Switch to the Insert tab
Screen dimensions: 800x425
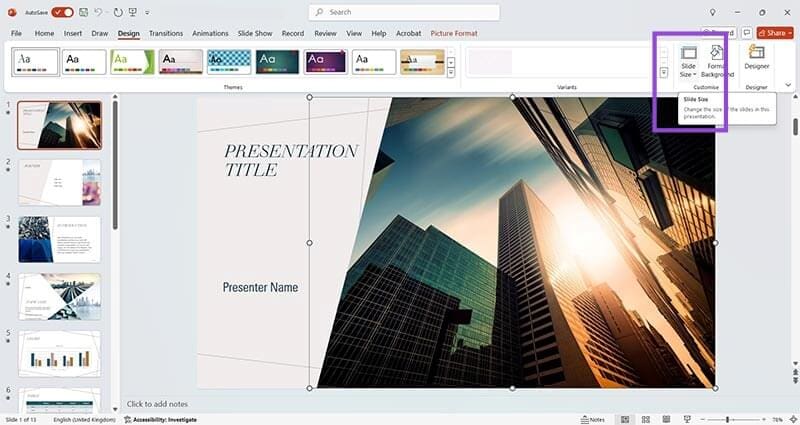[x=73, y=33]
